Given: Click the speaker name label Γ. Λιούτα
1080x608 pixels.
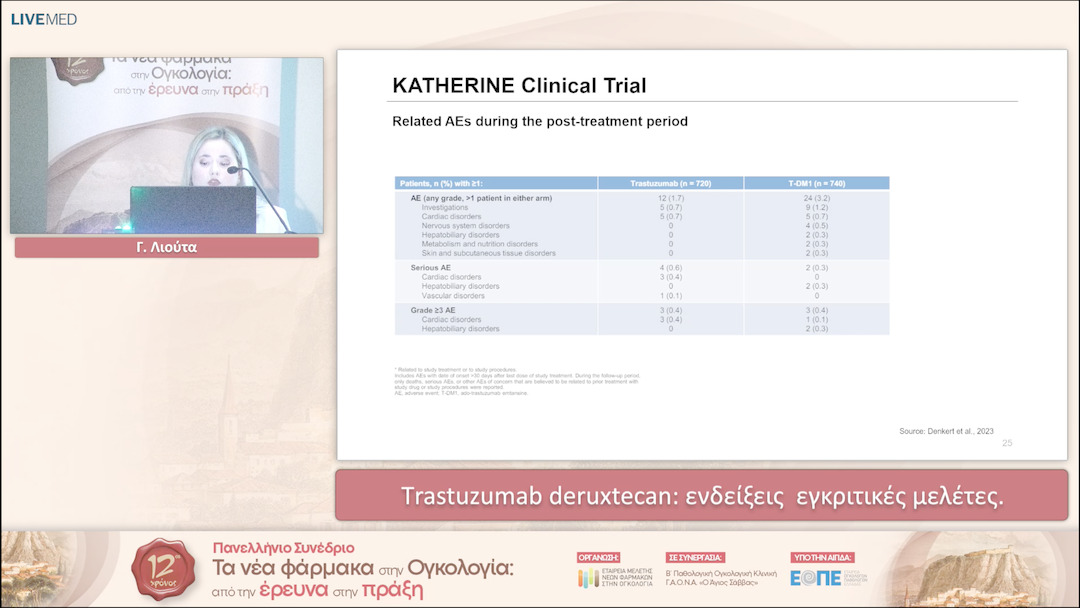Looking at the screenshot, I should [168, 245].
